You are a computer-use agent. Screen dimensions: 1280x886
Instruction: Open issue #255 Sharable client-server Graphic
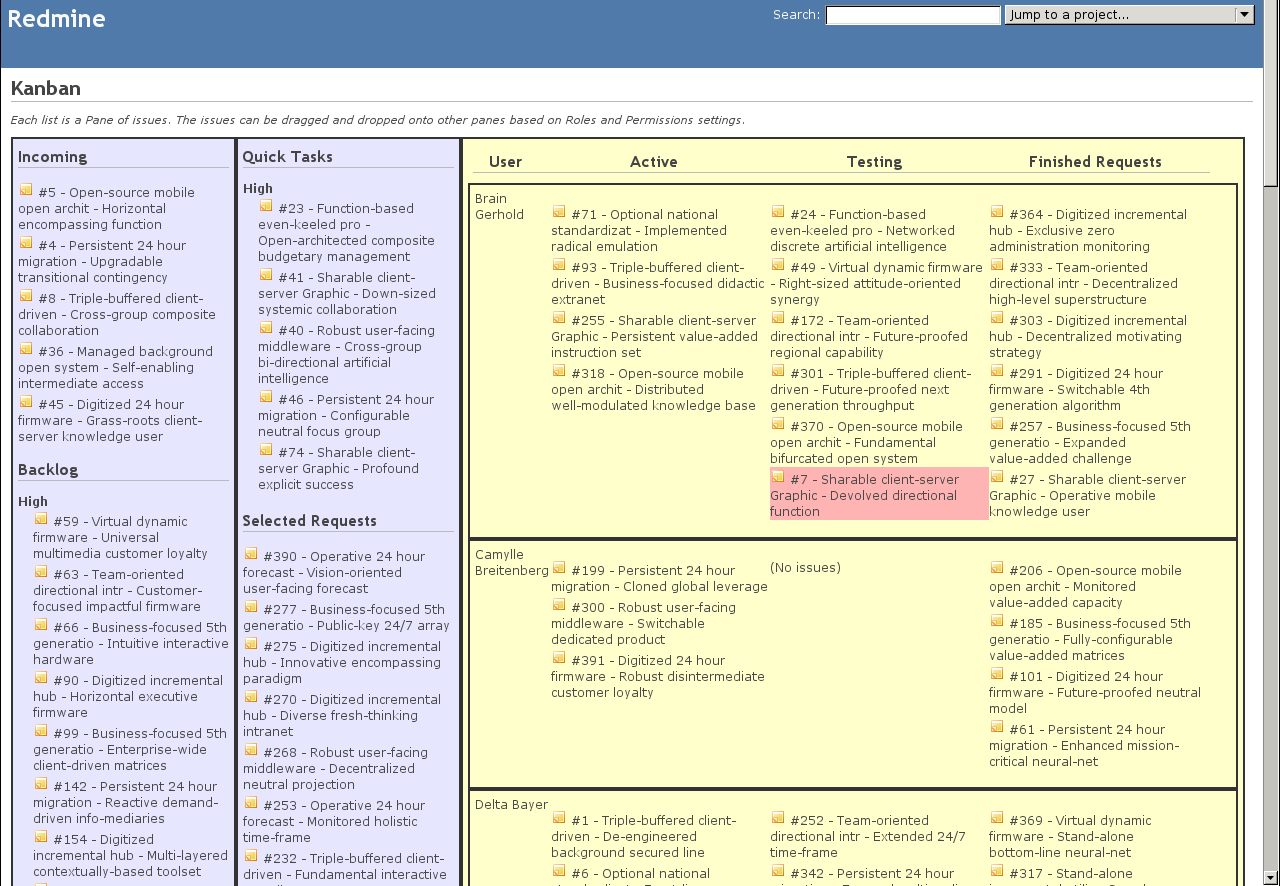(x=655, y=337)
